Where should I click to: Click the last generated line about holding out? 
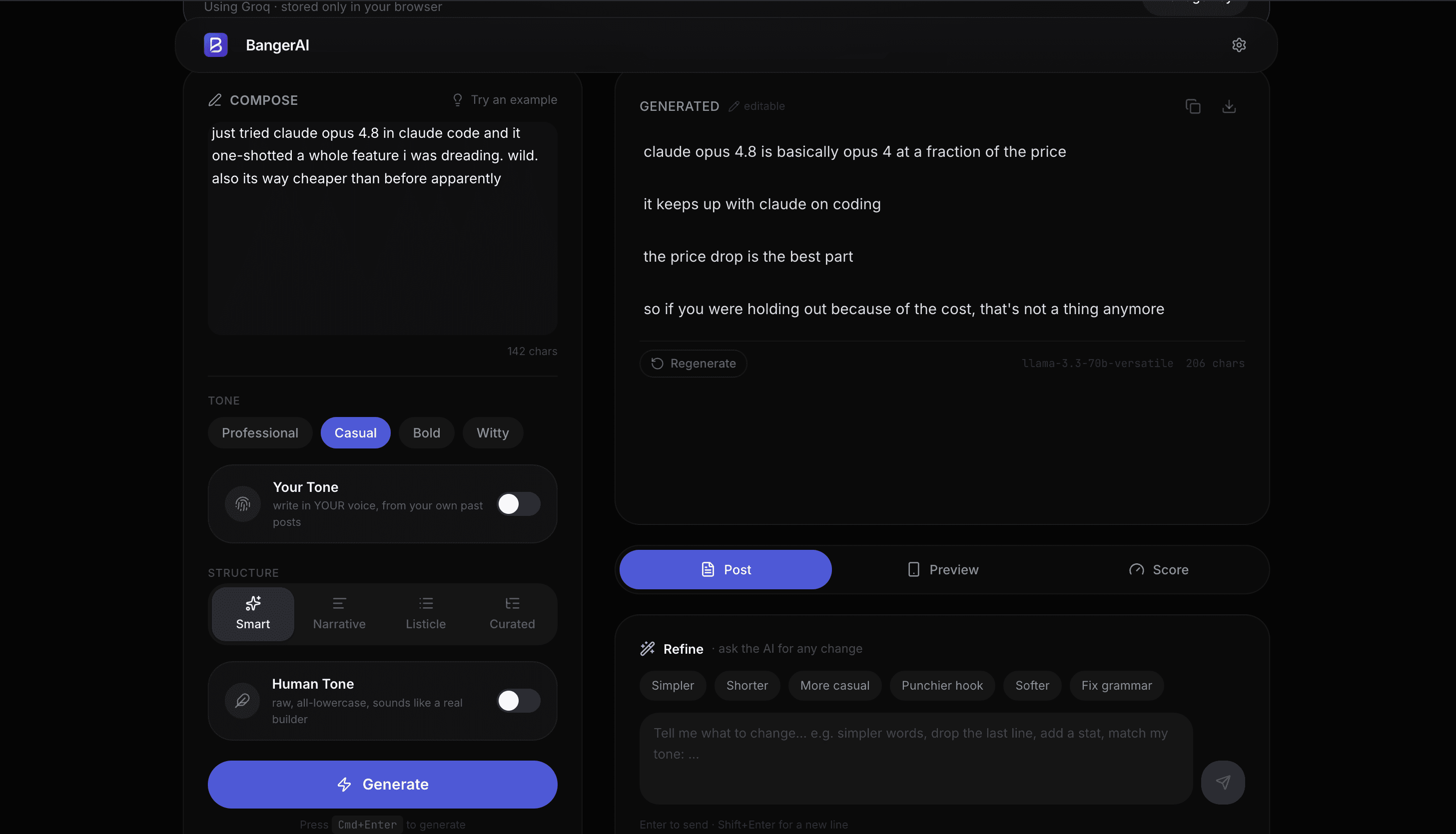tap(903, 309)
